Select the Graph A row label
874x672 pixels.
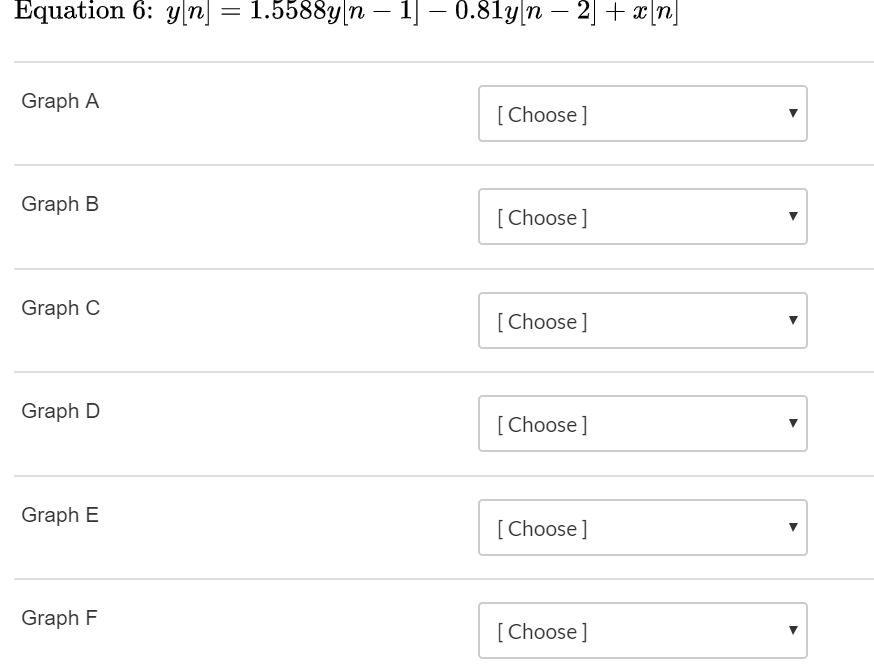click(60, 100)
